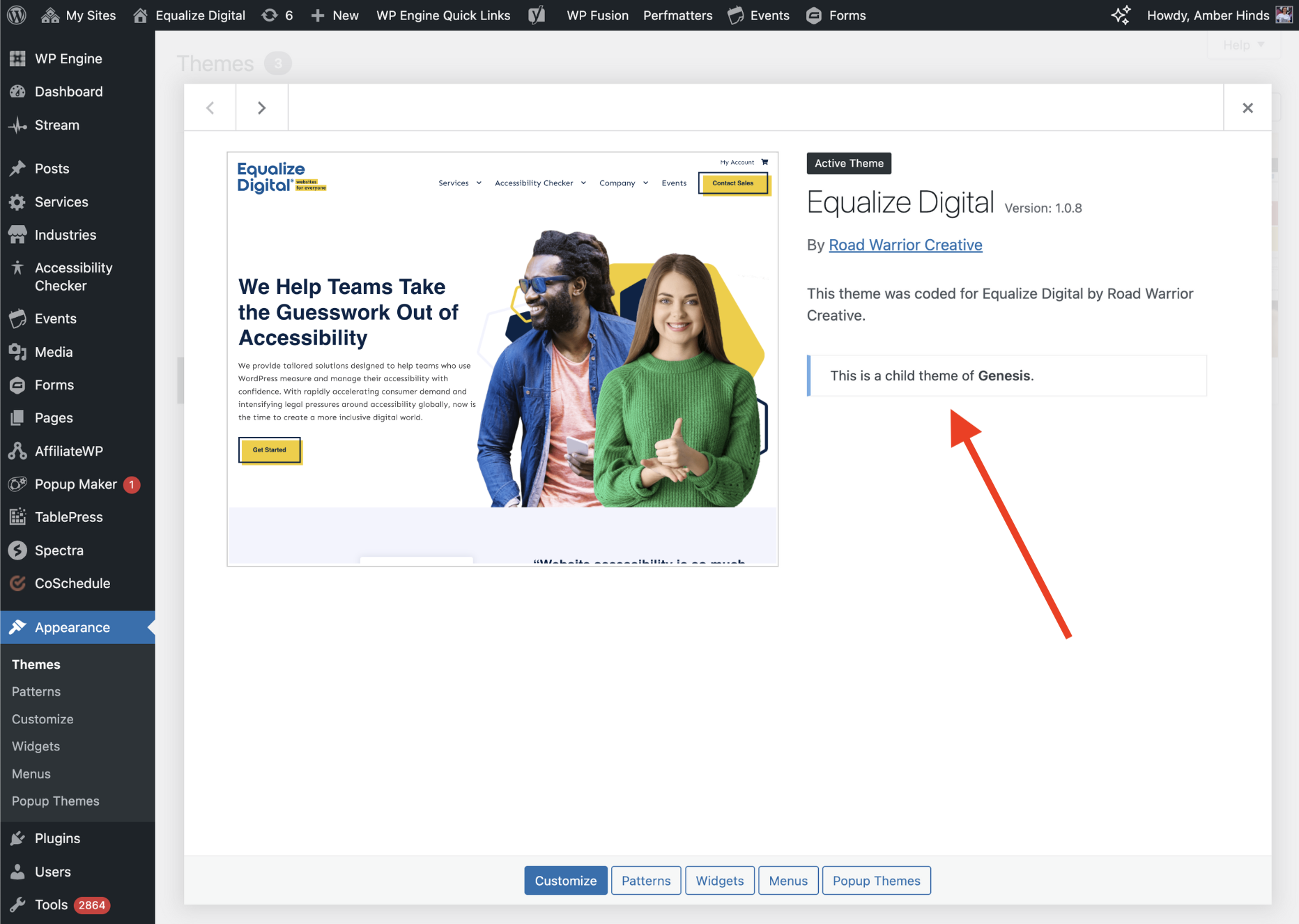Open Spectra in the sidebar
This screenshot has height=924, width=1299.
point(77,550)
